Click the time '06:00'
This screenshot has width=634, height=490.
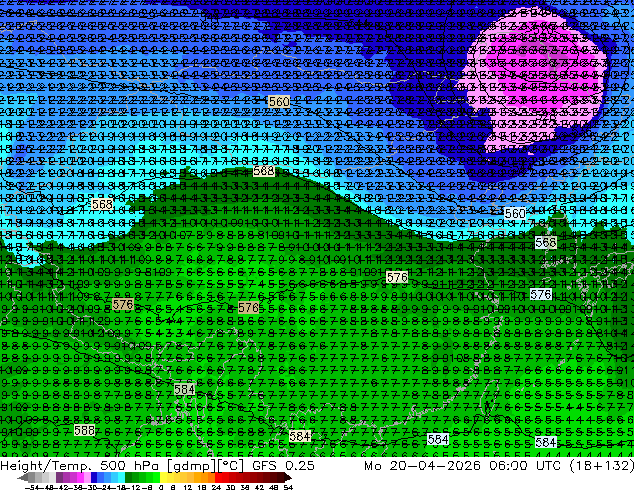tap(508, 465)
